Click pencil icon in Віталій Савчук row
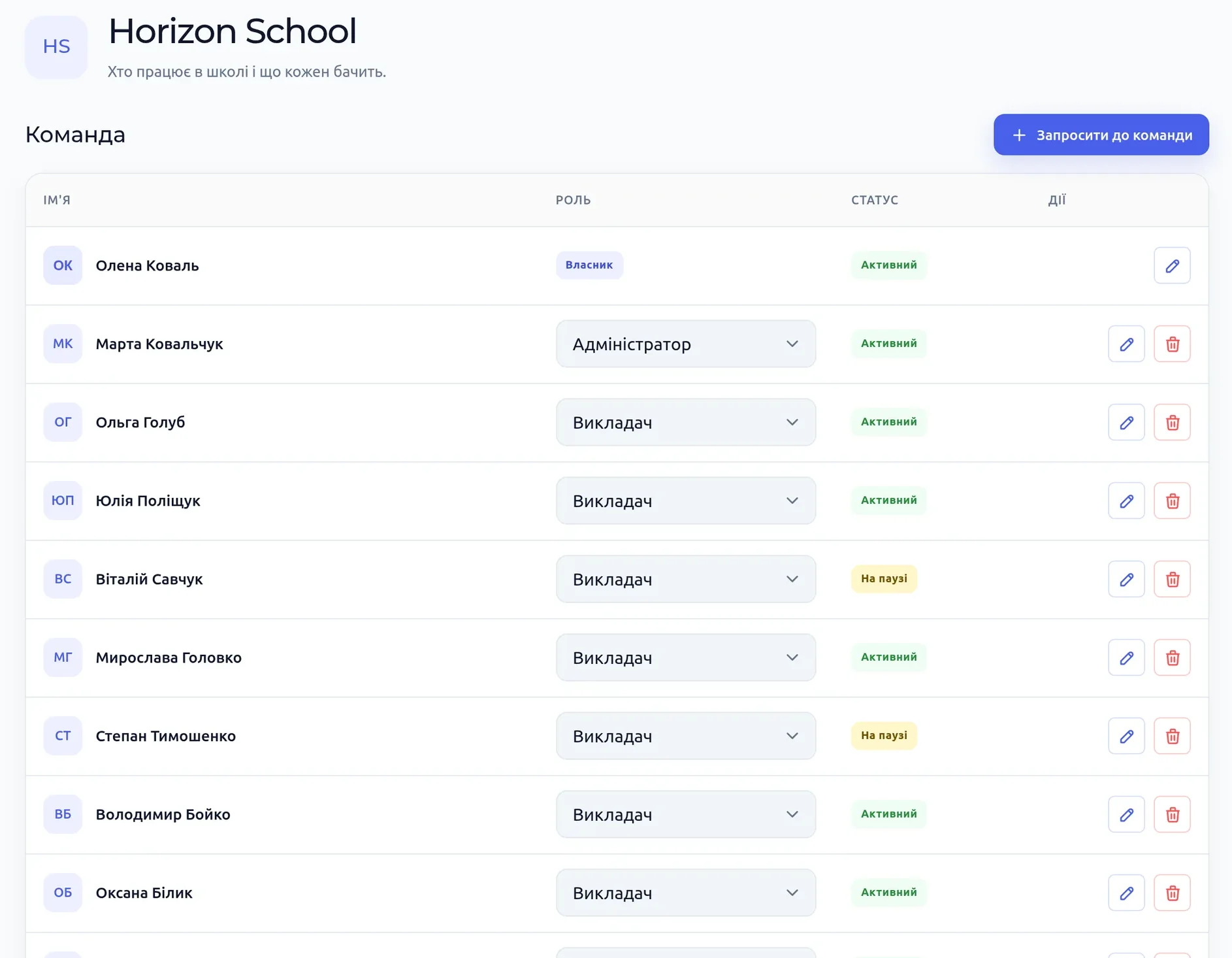 (1126, 579)
